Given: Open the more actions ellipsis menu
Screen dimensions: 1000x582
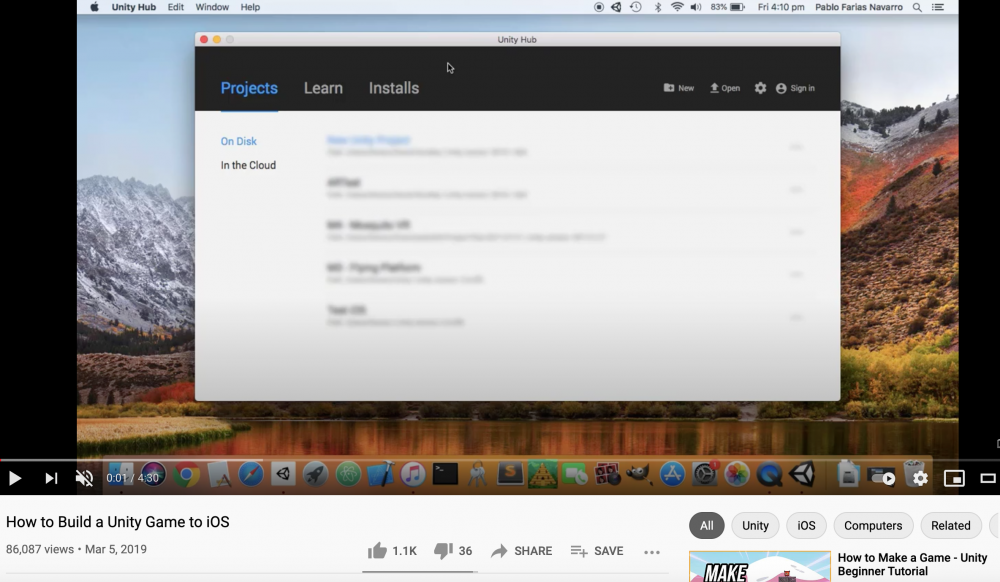Looking at the screenshot, I should (652, 552).
